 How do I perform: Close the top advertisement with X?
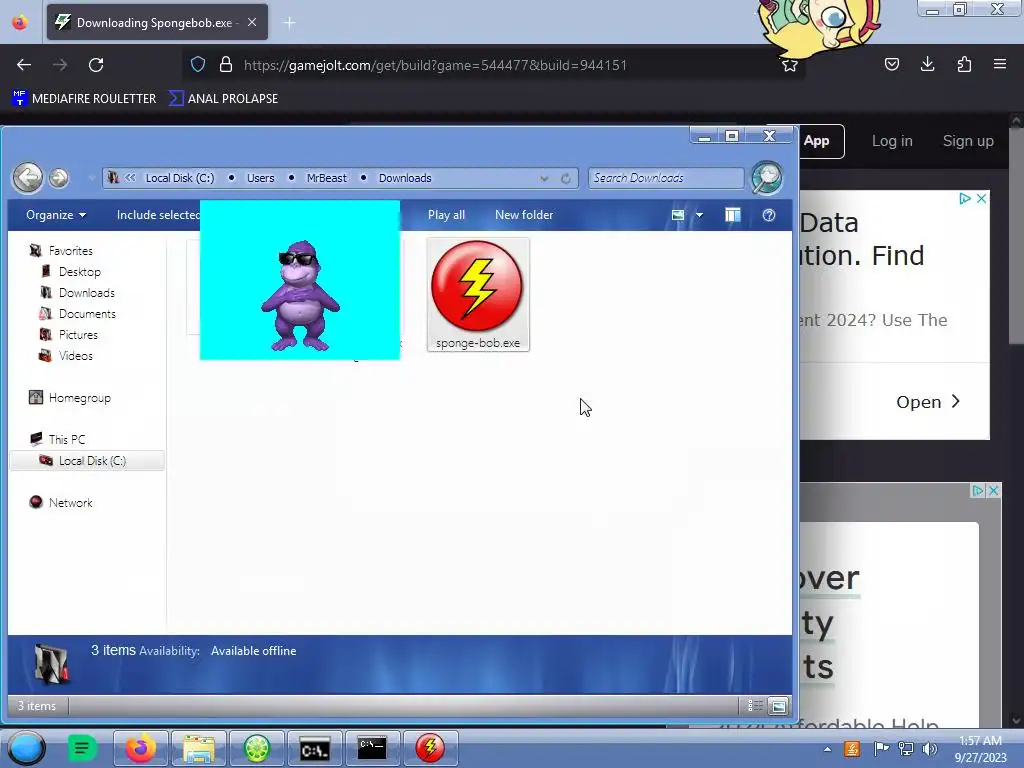pos(981,199)
